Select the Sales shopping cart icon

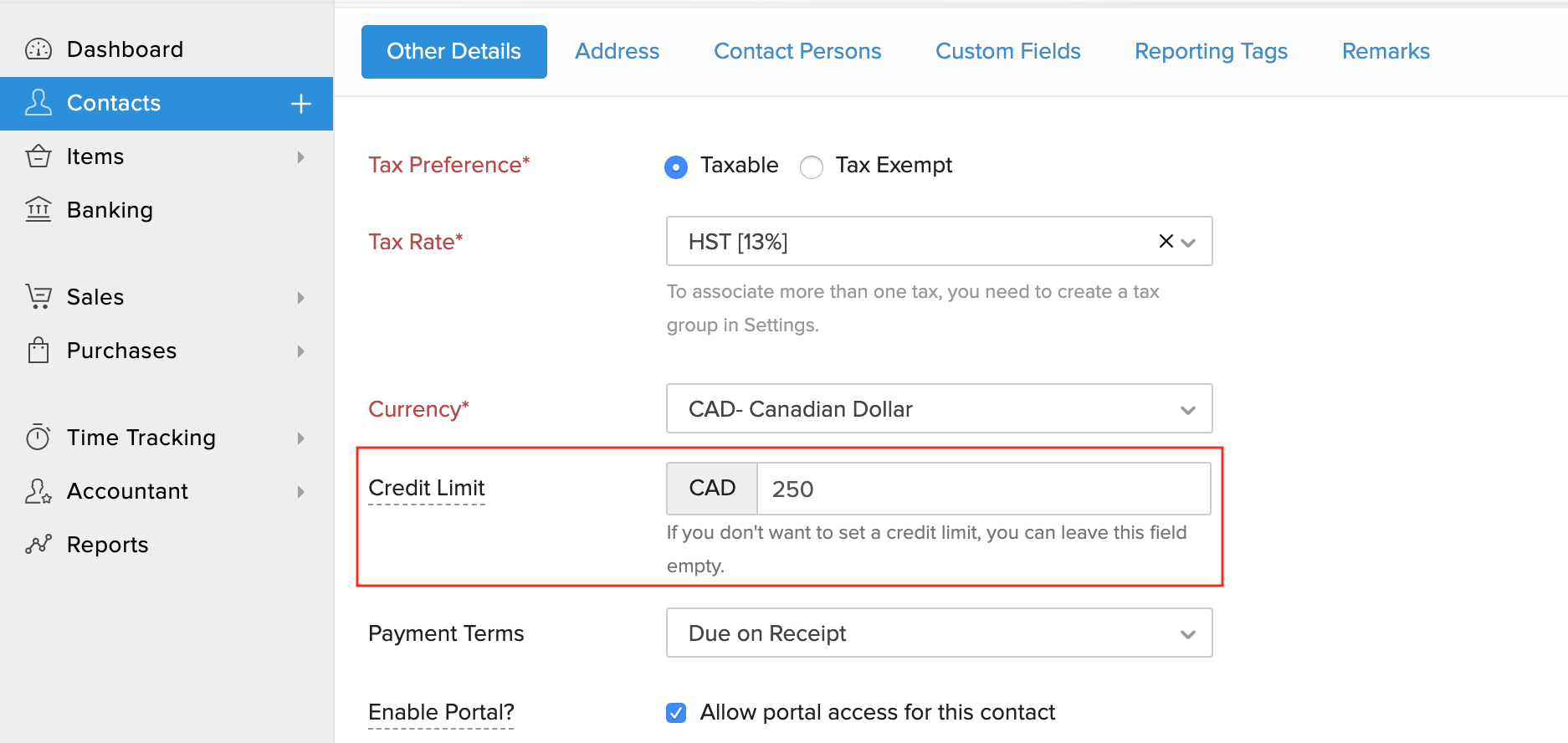tap(38, 296)
